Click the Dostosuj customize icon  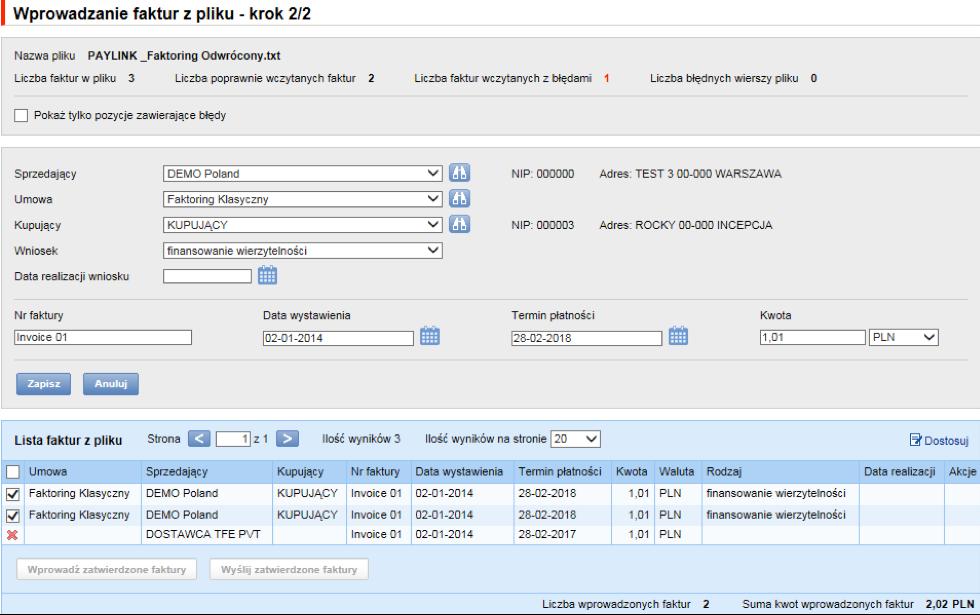(x=916, y=440)
